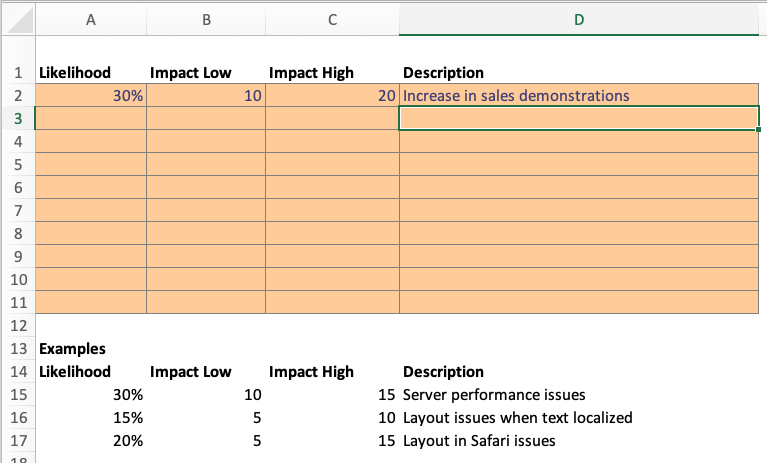Screen dimensions: 767x463
Task: Click the select-all corner triangle
Action: (20, 21)
